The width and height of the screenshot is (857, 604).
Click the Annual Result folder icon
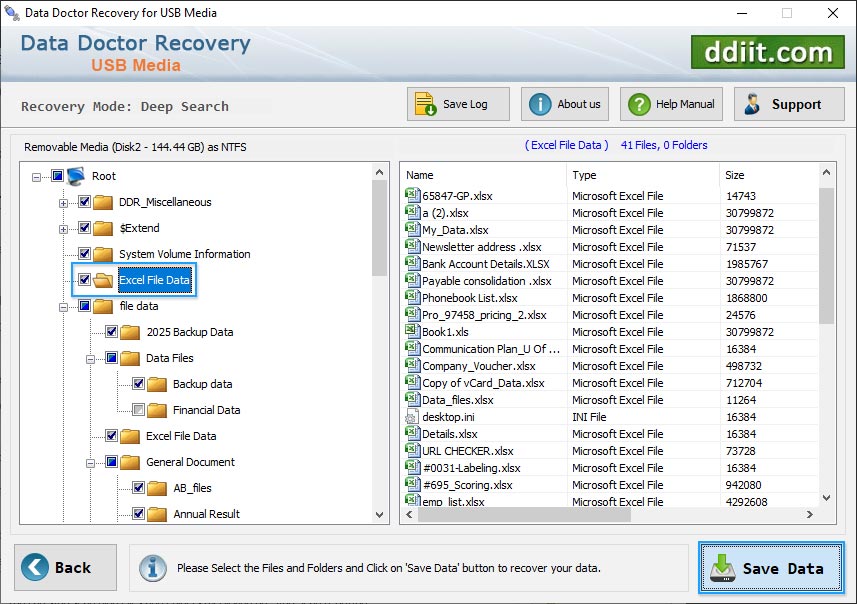[157, 514]
